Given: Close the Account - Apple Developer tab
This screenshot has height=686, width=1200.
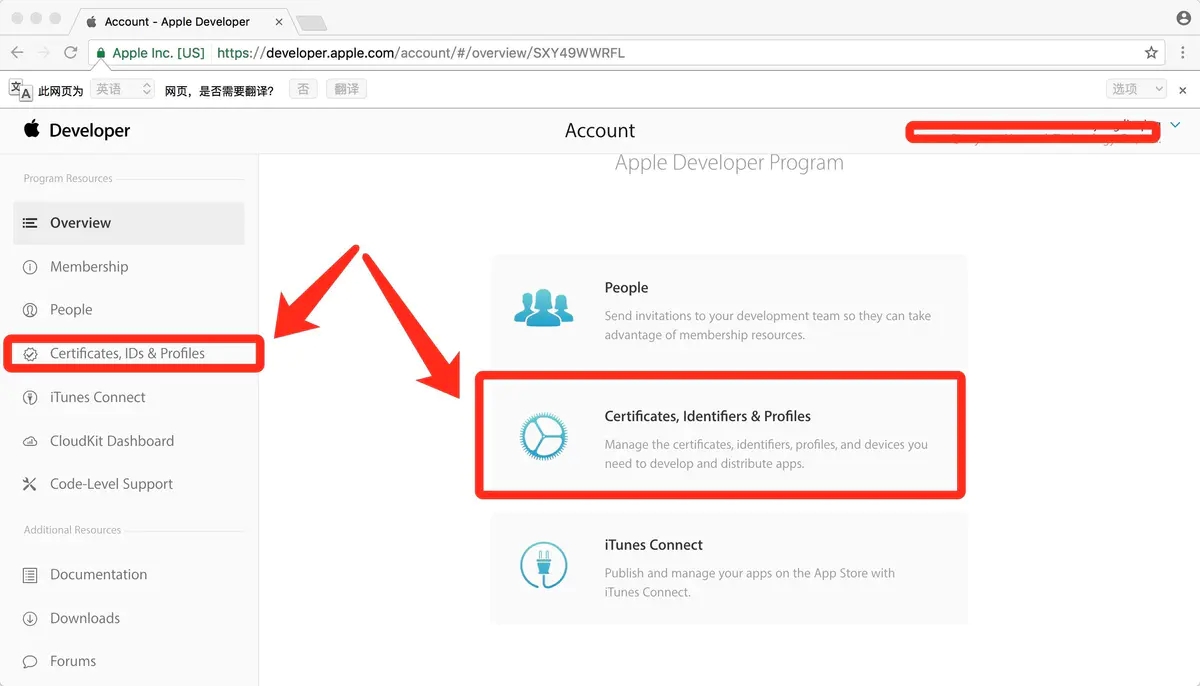Looking at the screenshot, I should (x=280, y=22).
